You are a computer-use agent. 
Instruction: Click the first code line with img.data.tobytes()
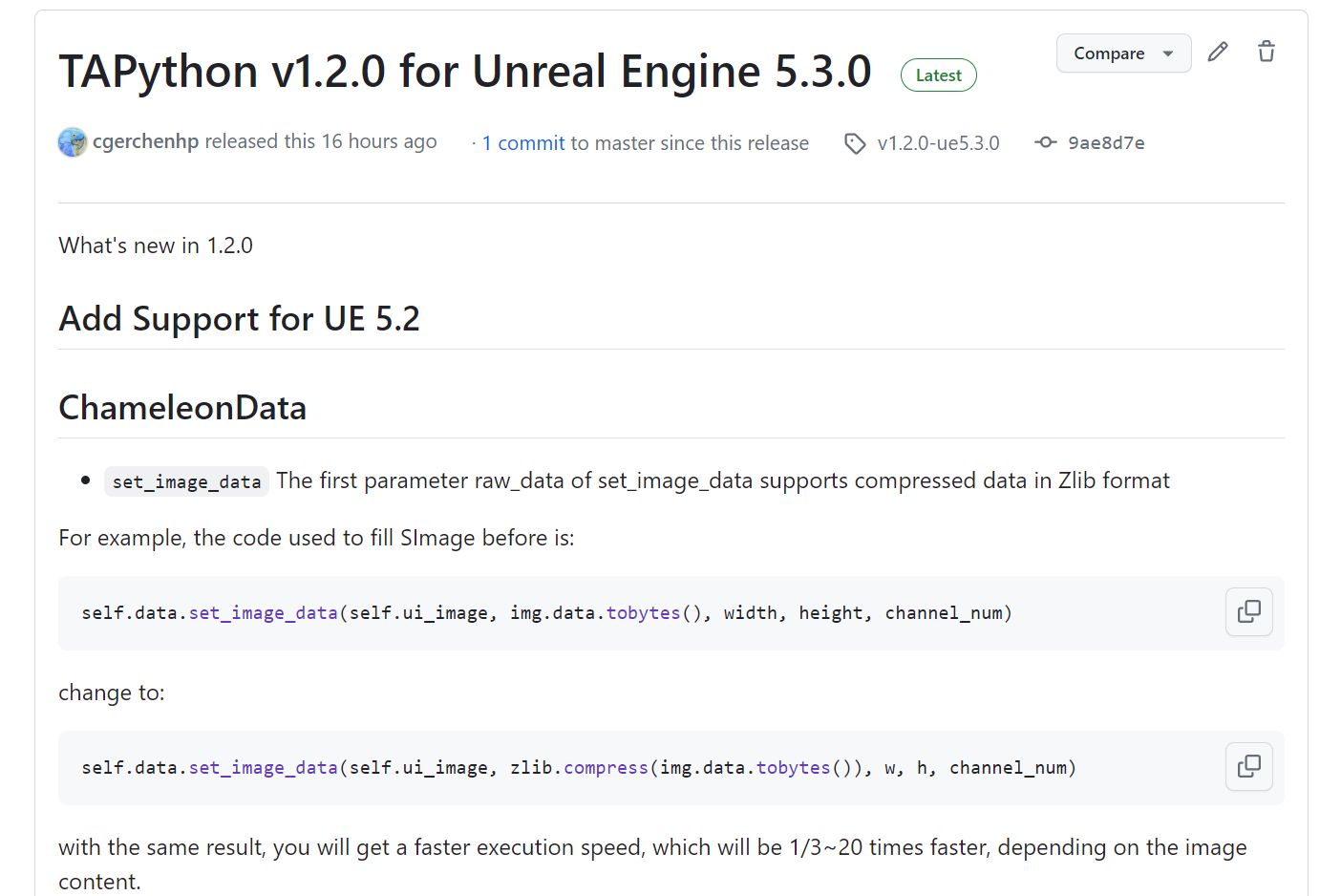[546, 613]
